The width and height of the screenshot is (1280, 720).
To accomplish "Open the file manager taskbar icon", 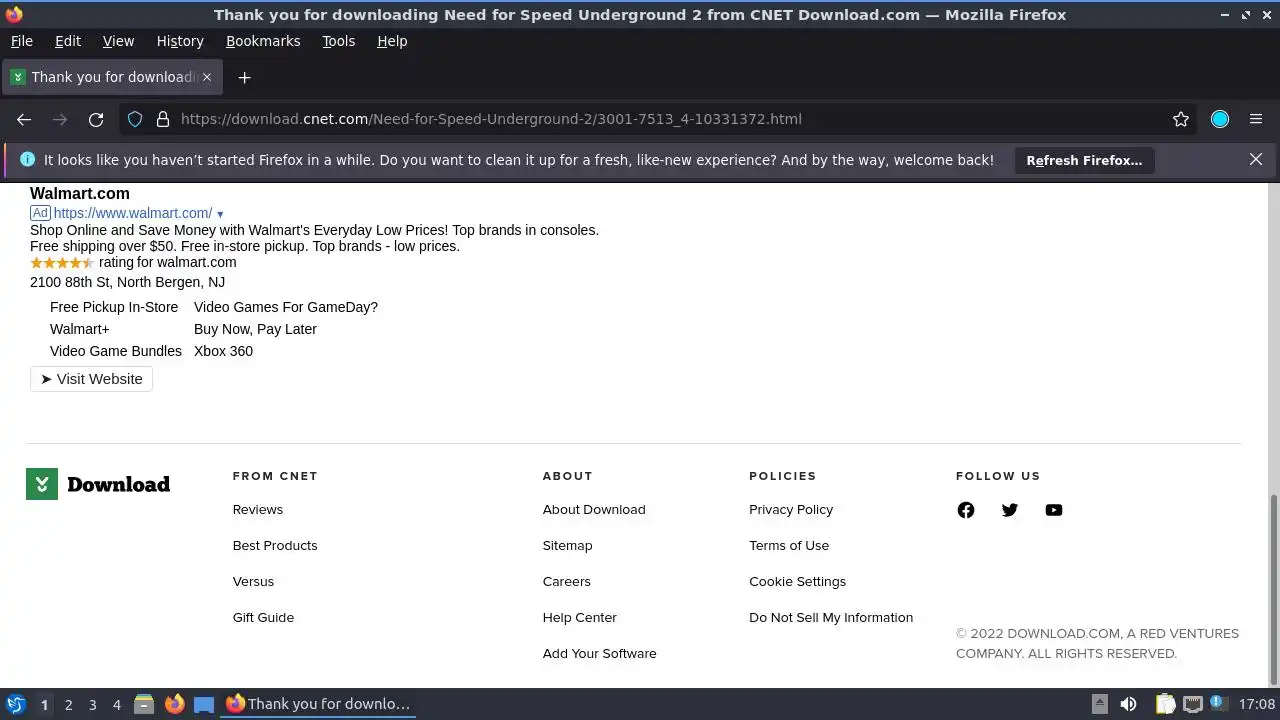I will 144,704.
